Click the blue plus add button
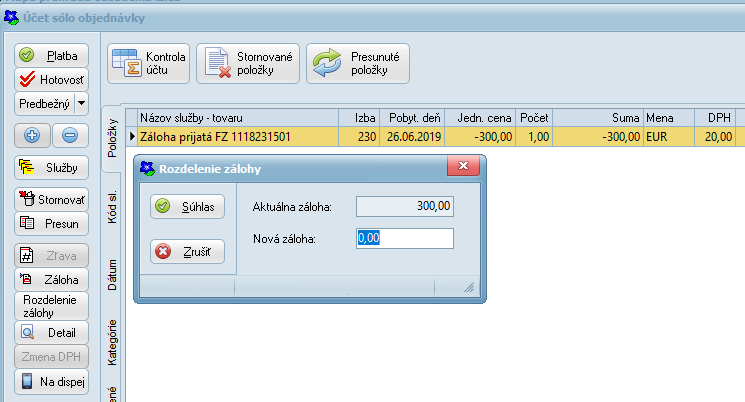The width and height of the screenshot is (745, 402). point(32,135)
